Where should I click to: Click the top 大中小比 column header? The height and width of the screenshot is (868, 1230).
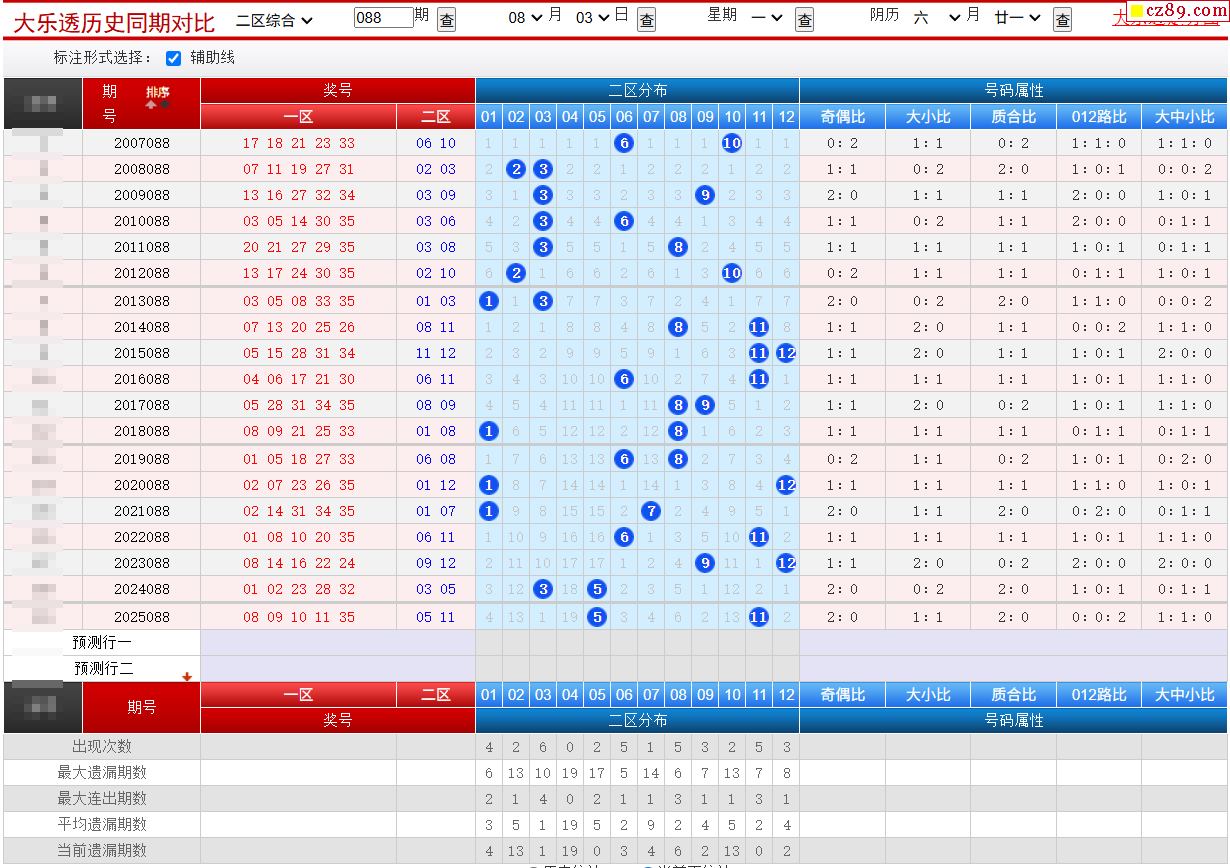(1185, 117)
